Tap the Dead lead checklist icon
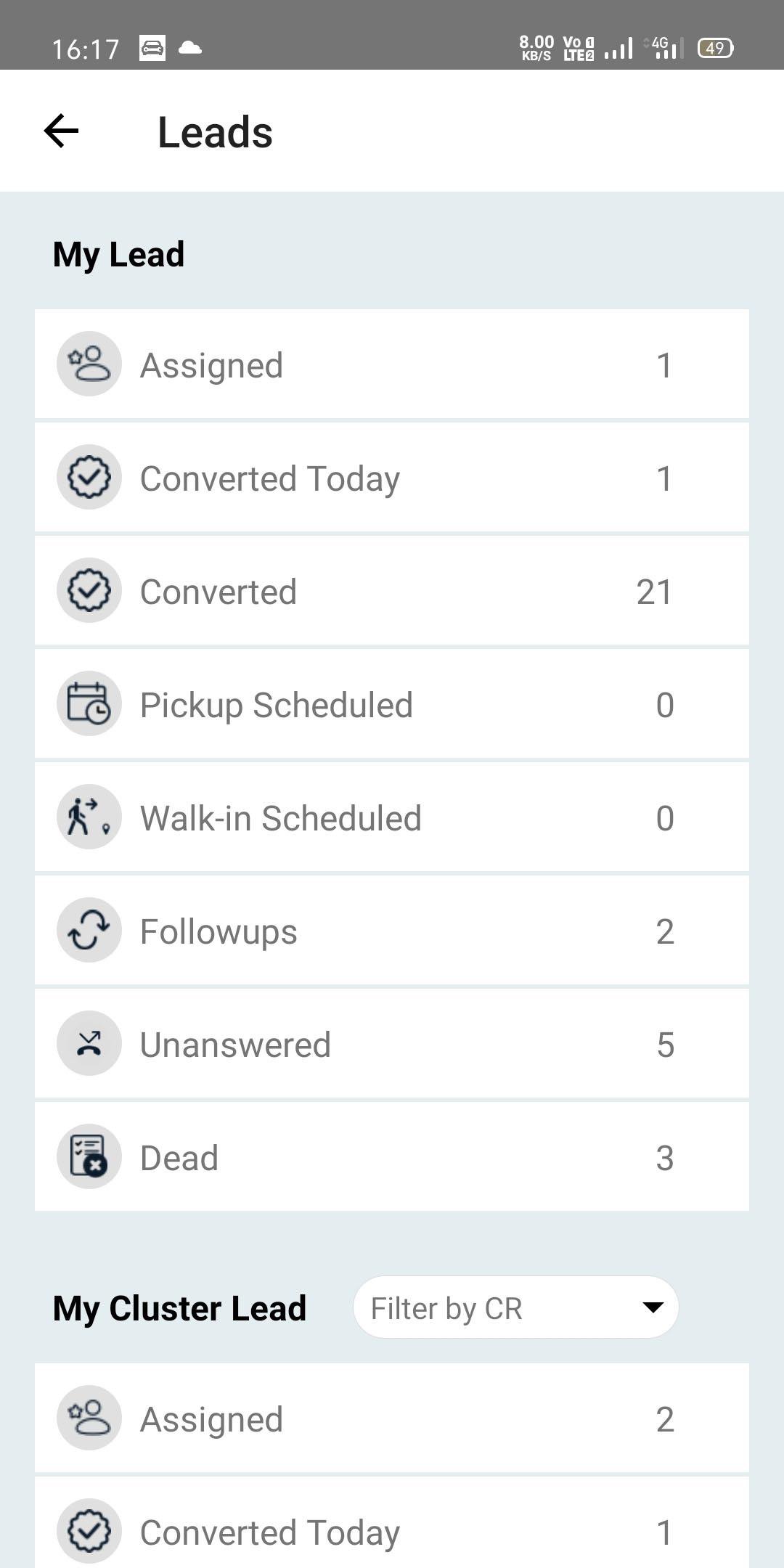784x1568 pixels. point(89,1156)
